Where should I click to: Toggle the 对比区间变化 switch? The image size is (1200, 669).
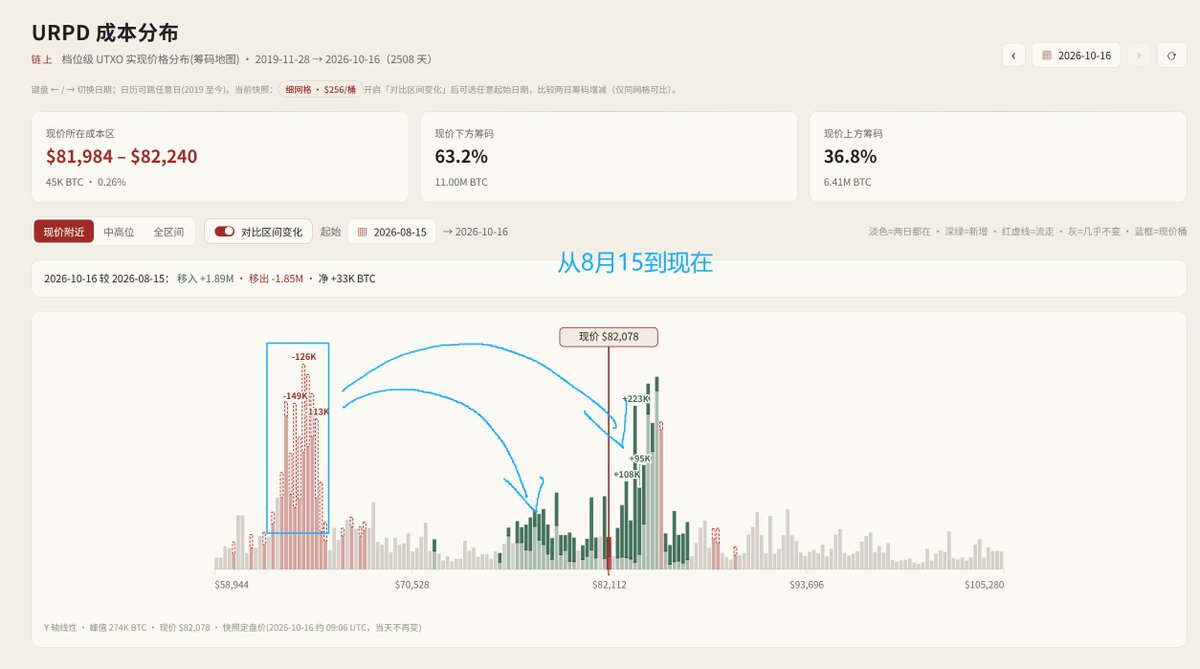pos(225,232)
